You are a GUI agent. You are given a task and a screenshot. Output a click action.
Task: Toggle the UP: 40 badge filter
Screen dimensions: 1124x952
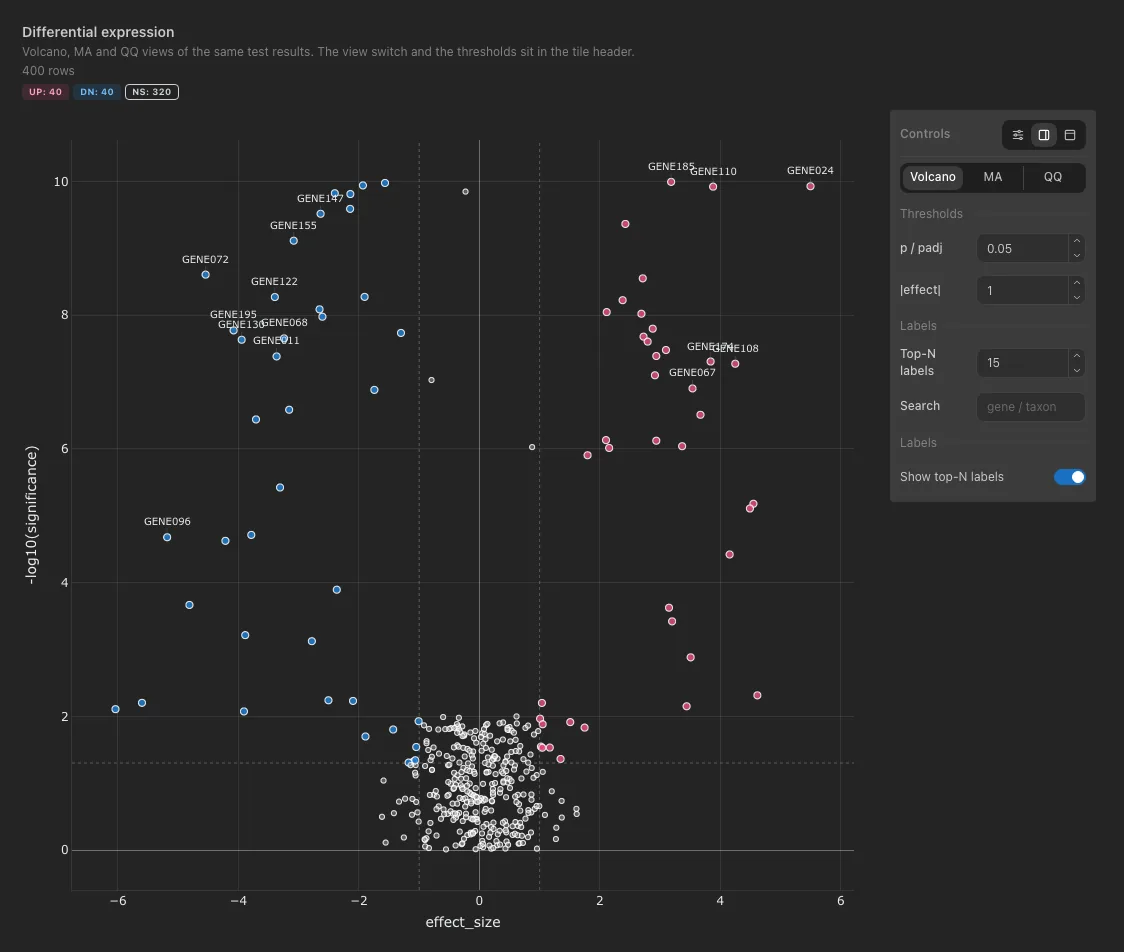45,92
